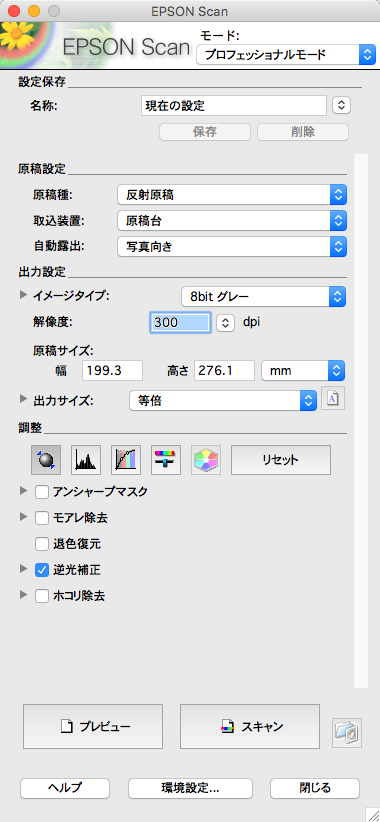Open the 解像度 dpi value list stepper
380x822 pixels.
coord(225,322)
